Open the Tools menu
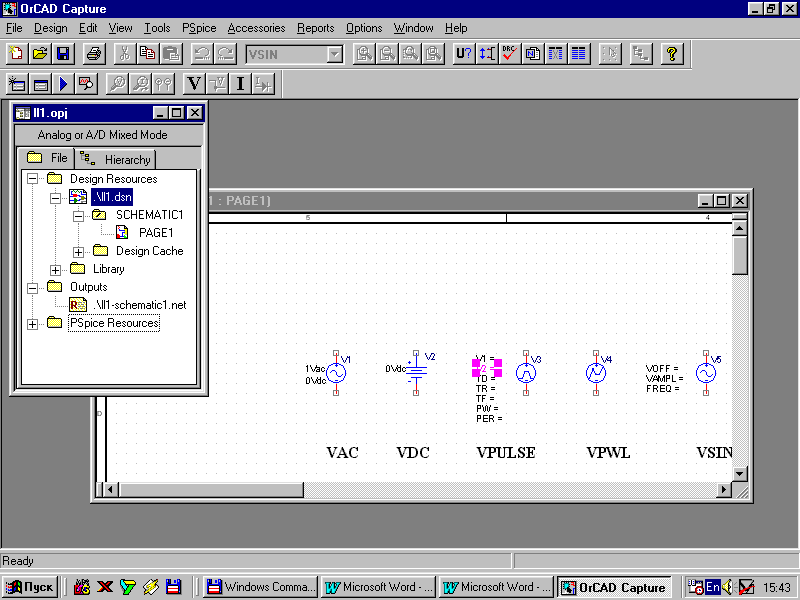This screenshot has width=800, height=600. pos(157,28)
